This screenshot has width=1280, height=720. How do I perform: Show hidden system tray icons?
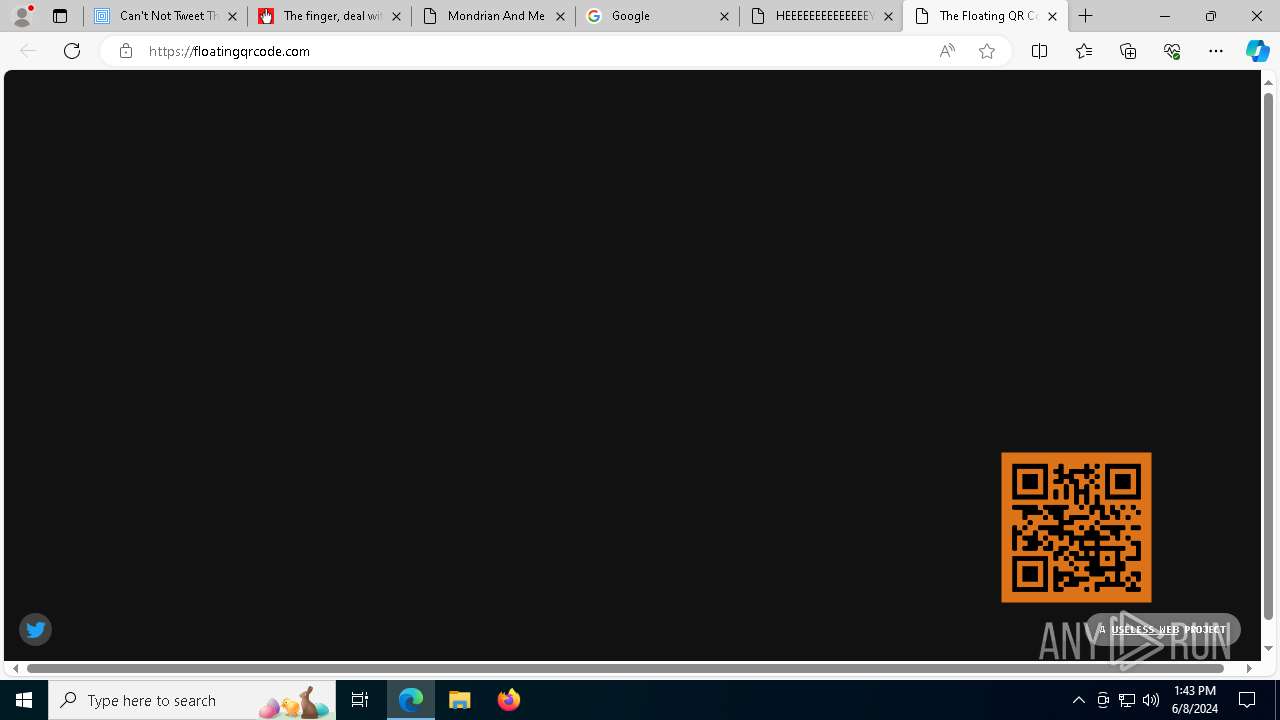[1078, 700]
